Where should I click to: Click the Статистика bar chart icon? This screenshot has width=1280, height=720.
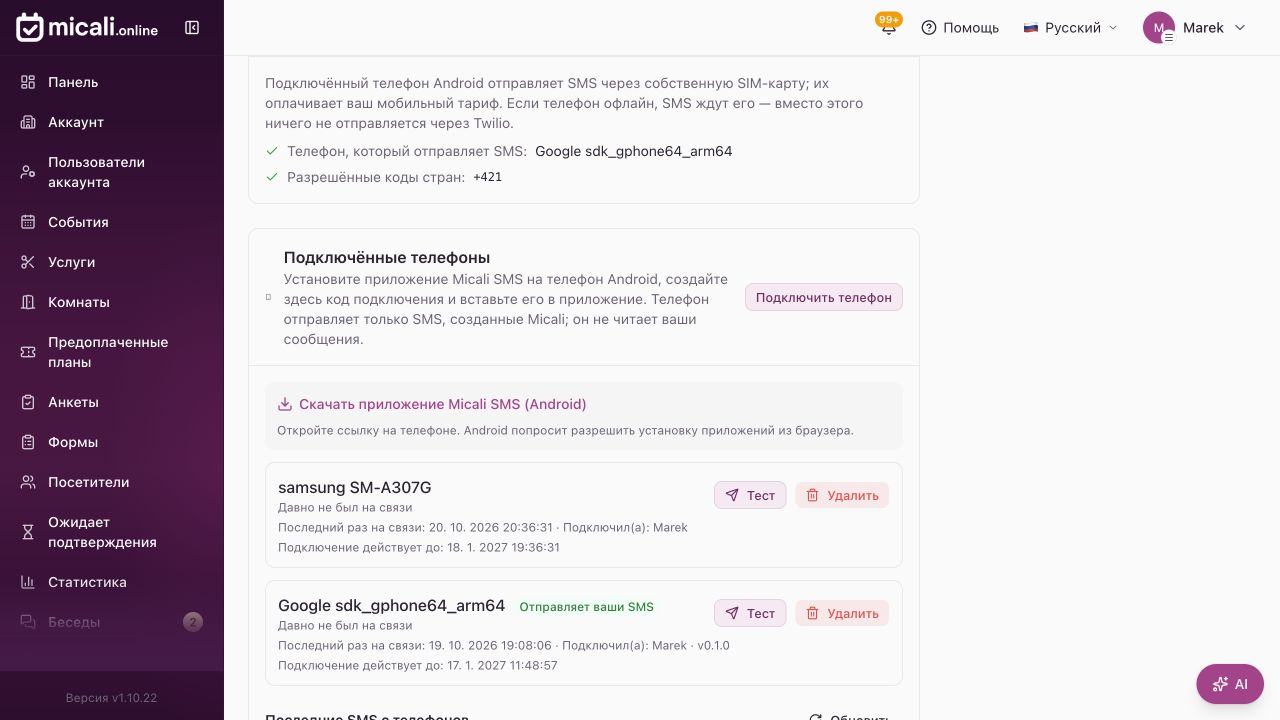[x=28, y=582]
